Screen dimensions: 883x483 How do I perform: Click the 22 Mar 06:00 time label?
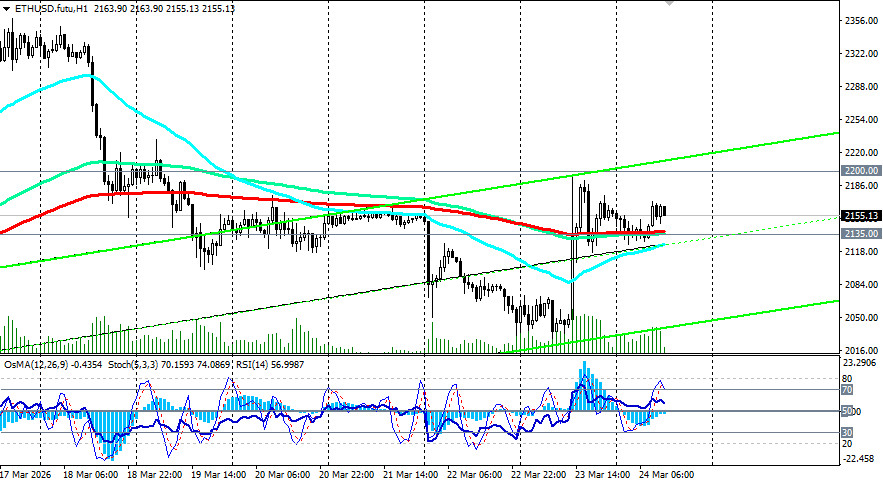point(475,475)
